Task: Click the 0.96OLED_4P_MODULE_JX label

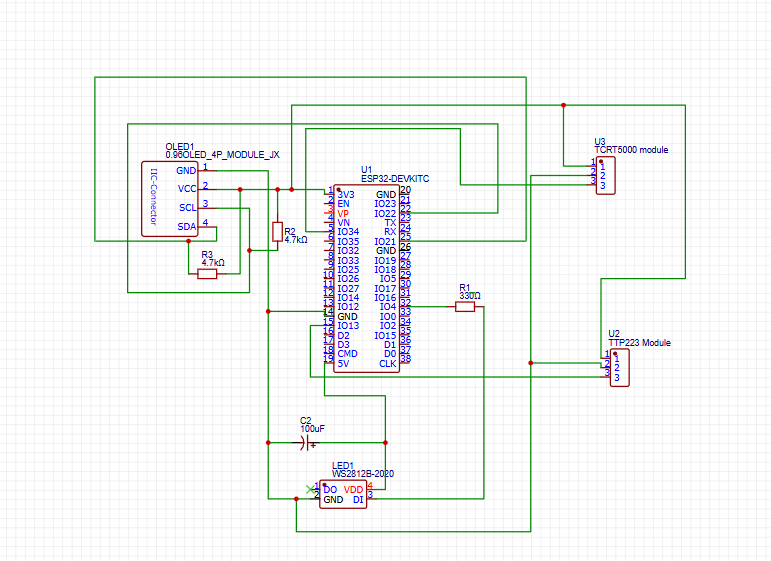Action: 222,156
